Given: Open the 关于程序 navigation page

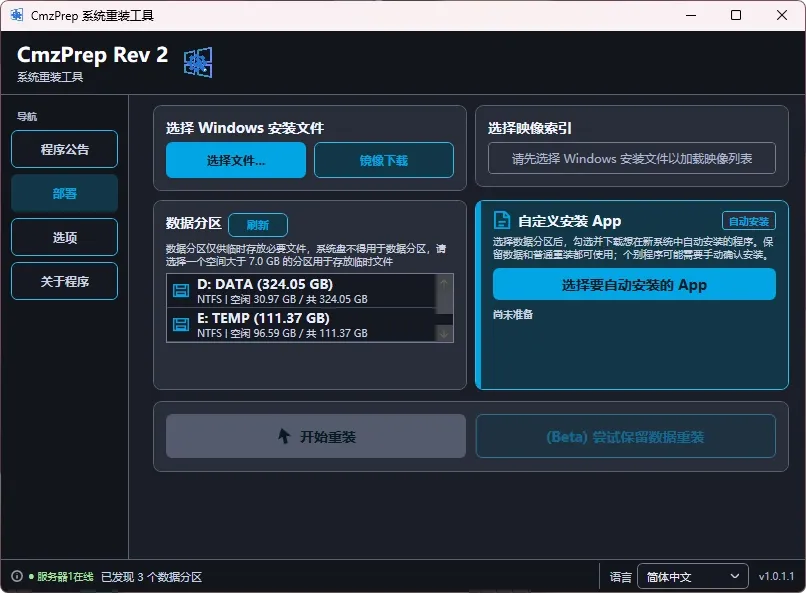Looking at the screenshot, I should tap(64, 281).
